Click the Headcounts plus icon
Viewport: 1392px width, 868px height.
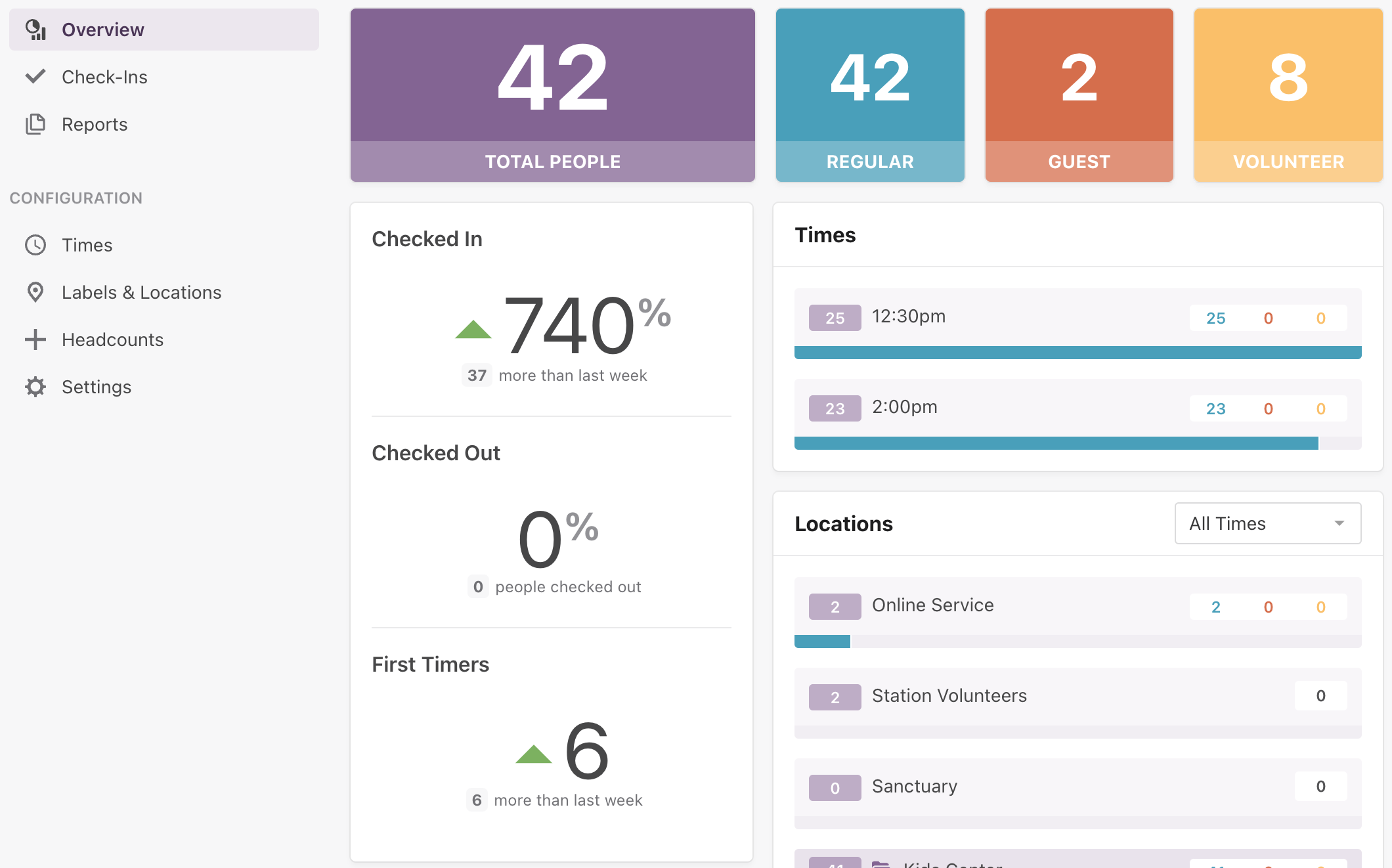tap(35, 339)
